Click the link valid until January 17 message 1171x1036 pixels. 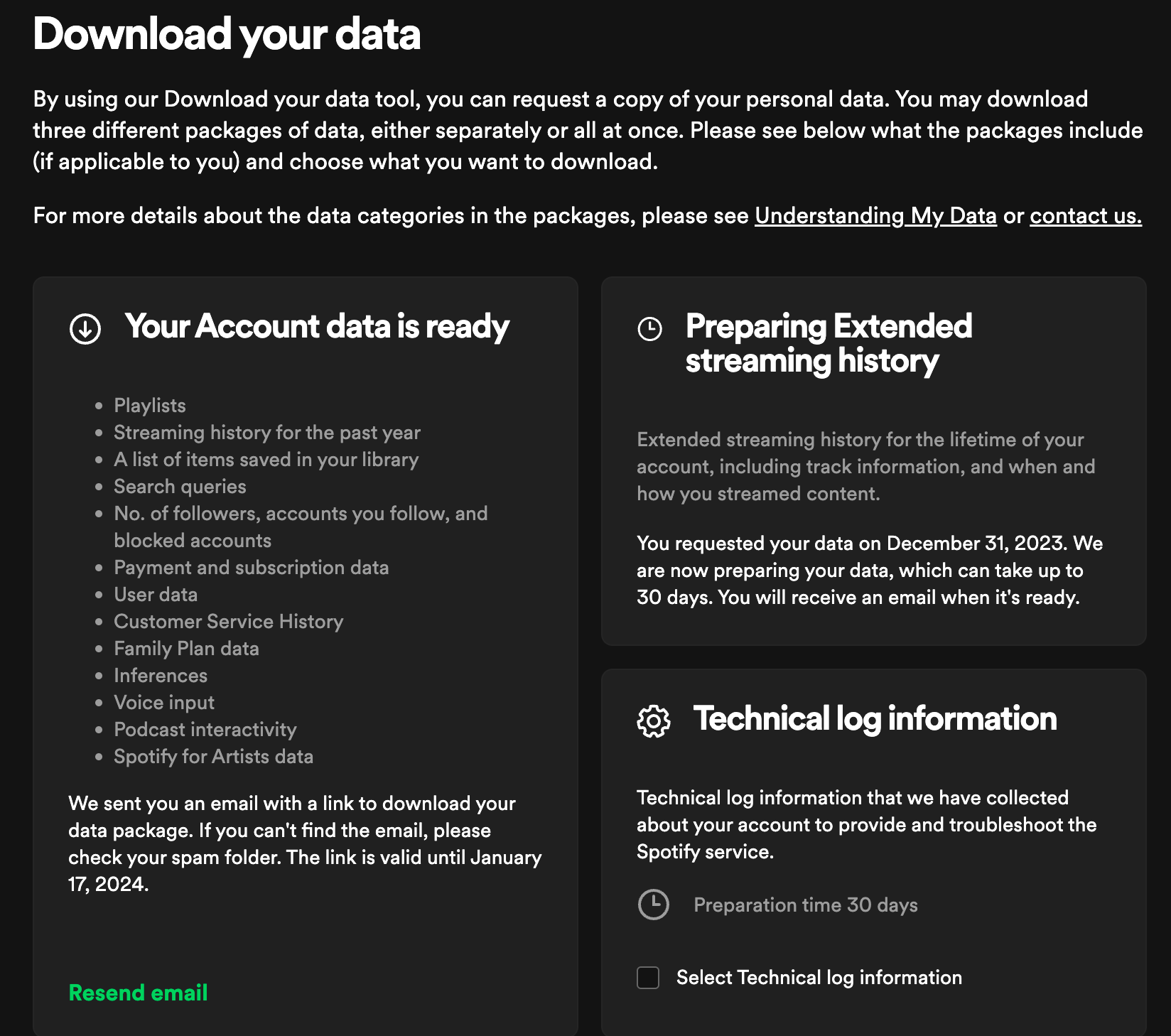(305, 843)
